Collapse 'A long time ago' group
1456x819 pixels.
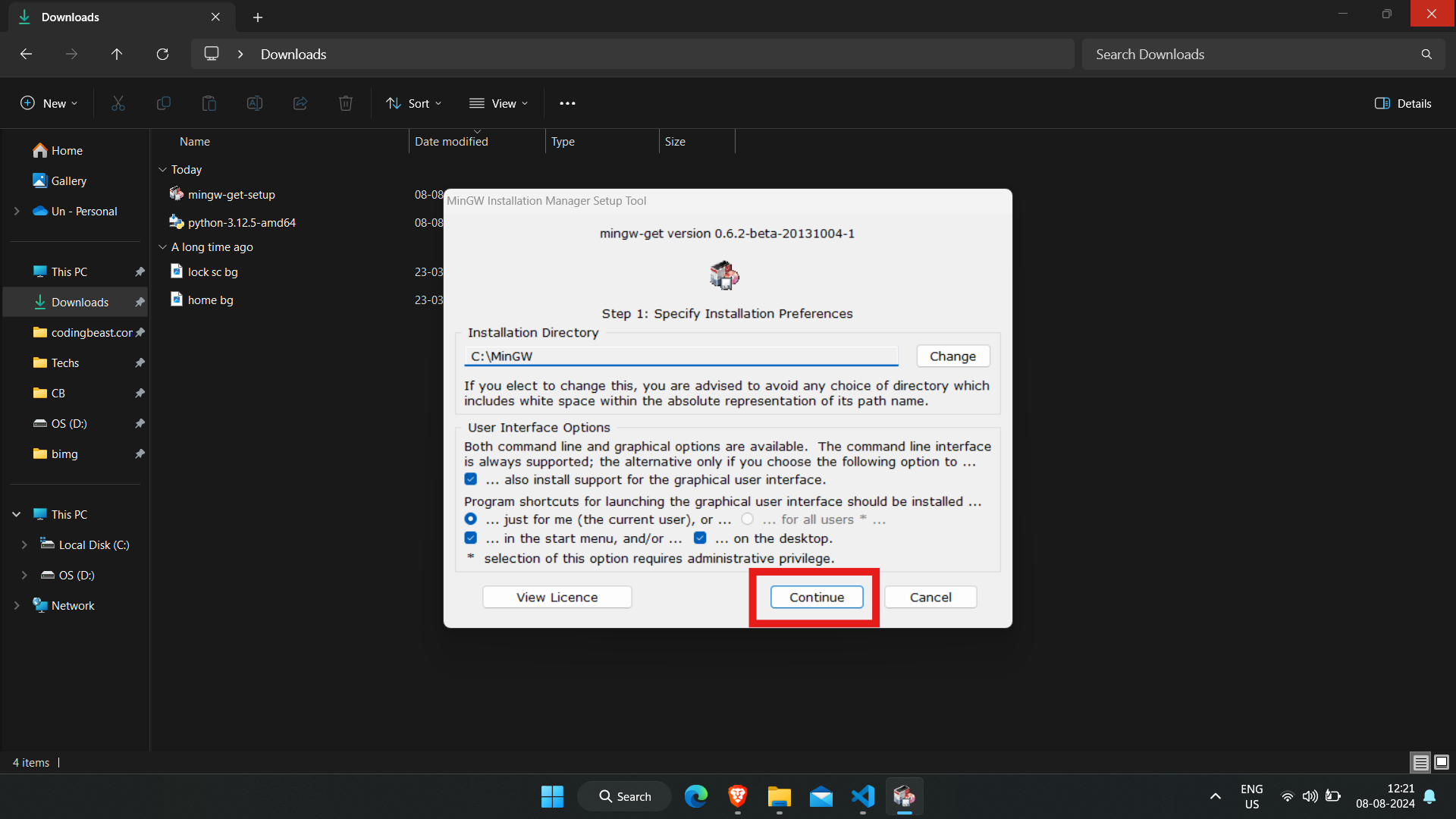[162, 246]
